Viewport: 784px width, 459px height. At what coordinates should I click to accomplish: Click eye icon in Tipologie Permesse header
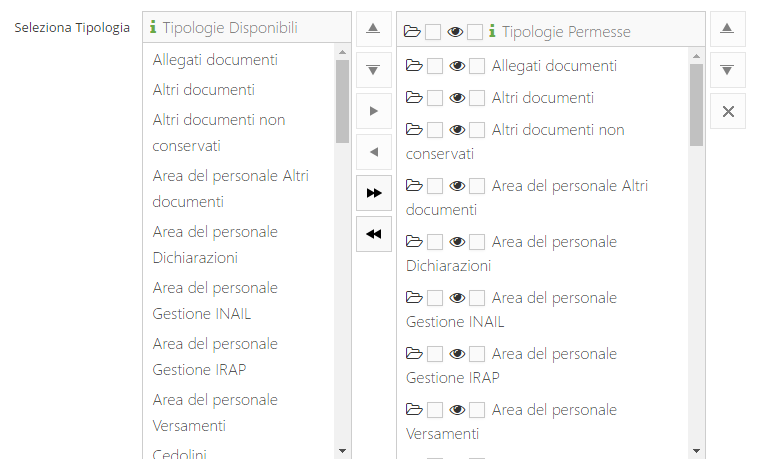[455, 32]
